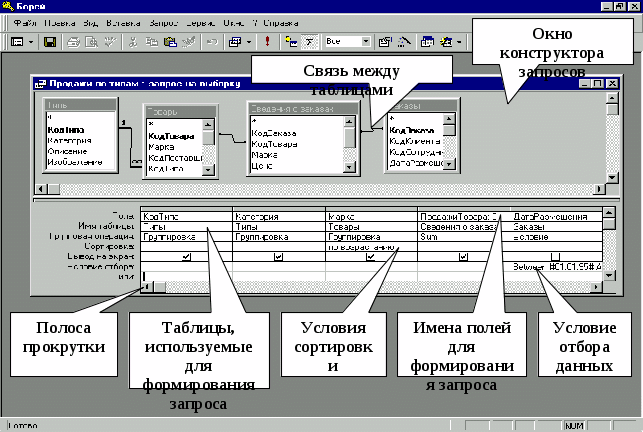The height and width of the screenshot is (432, 643).
Task: Select Категория field in the Типы table list
Action: click(x=69, y=141)
